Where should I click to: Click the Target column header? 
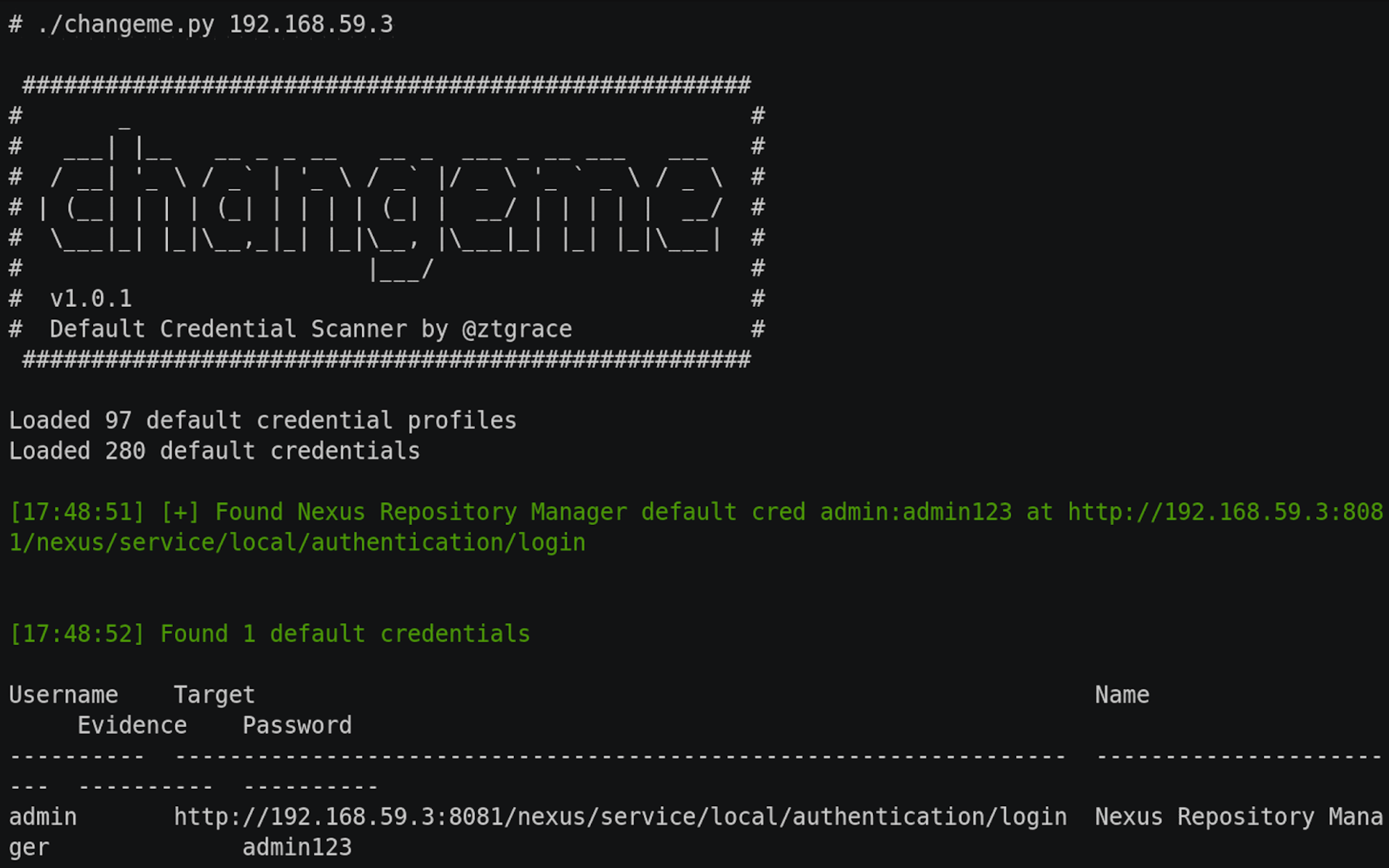(215, 695)
